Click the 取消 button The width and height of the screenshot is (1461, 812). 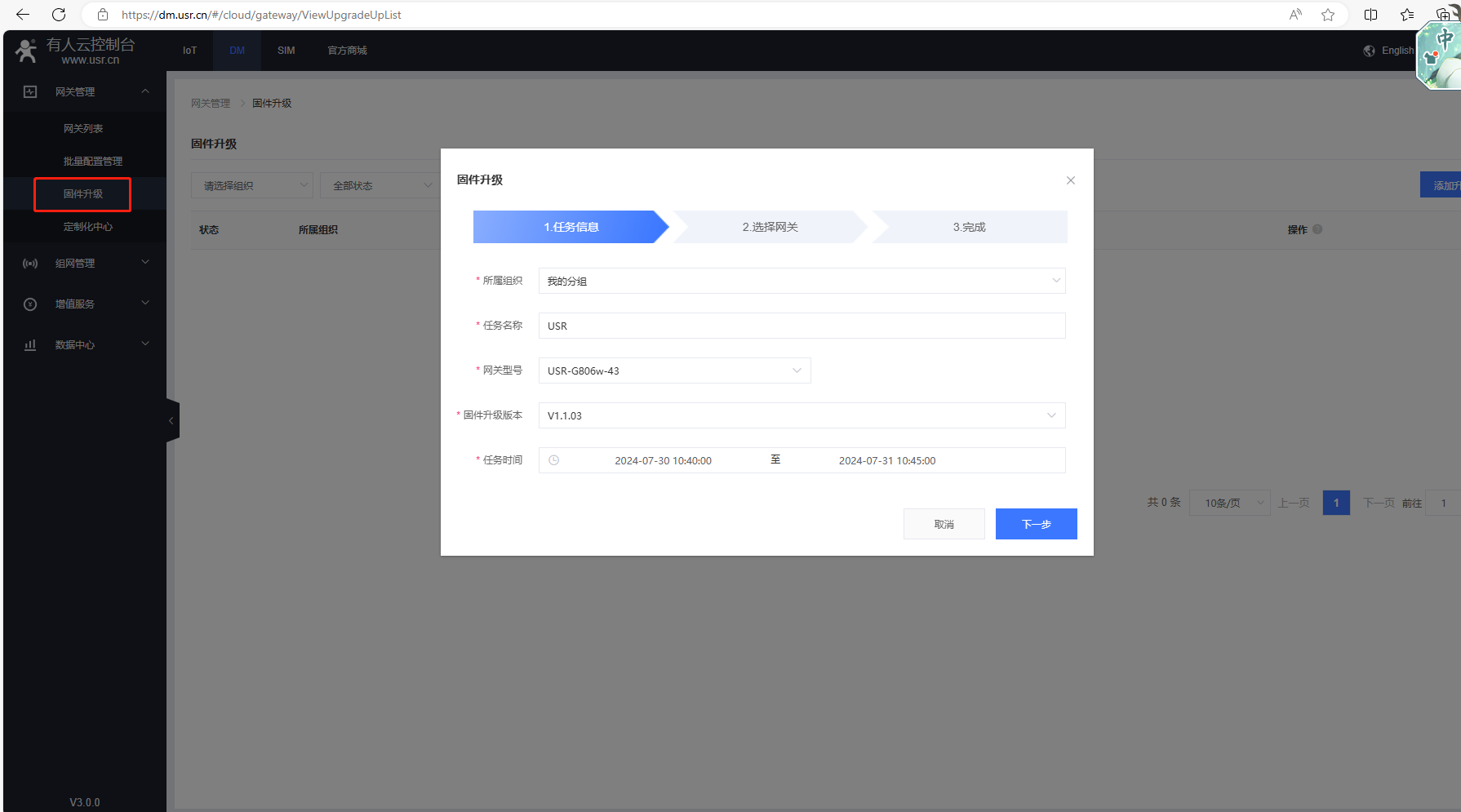tap(944, 524)
